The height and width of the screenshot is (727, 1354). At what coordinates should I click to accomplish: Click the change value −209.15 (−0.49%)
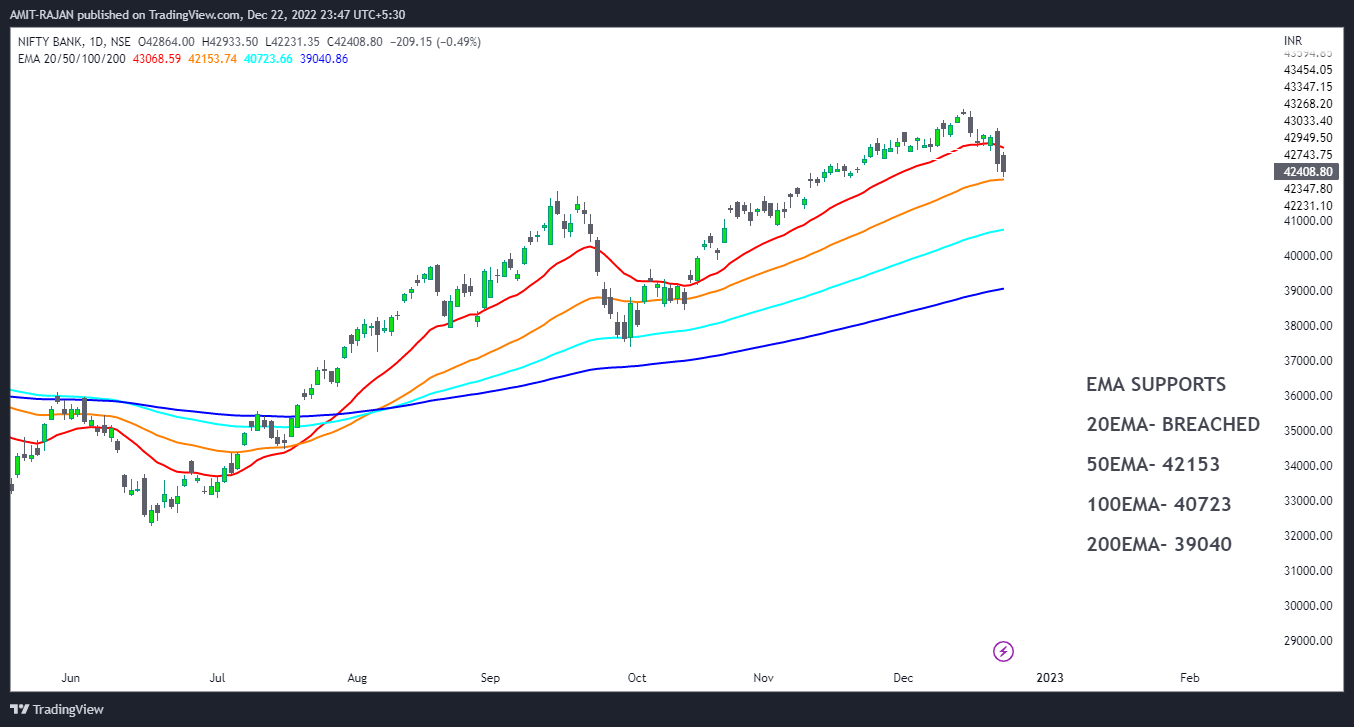point(435,42)
